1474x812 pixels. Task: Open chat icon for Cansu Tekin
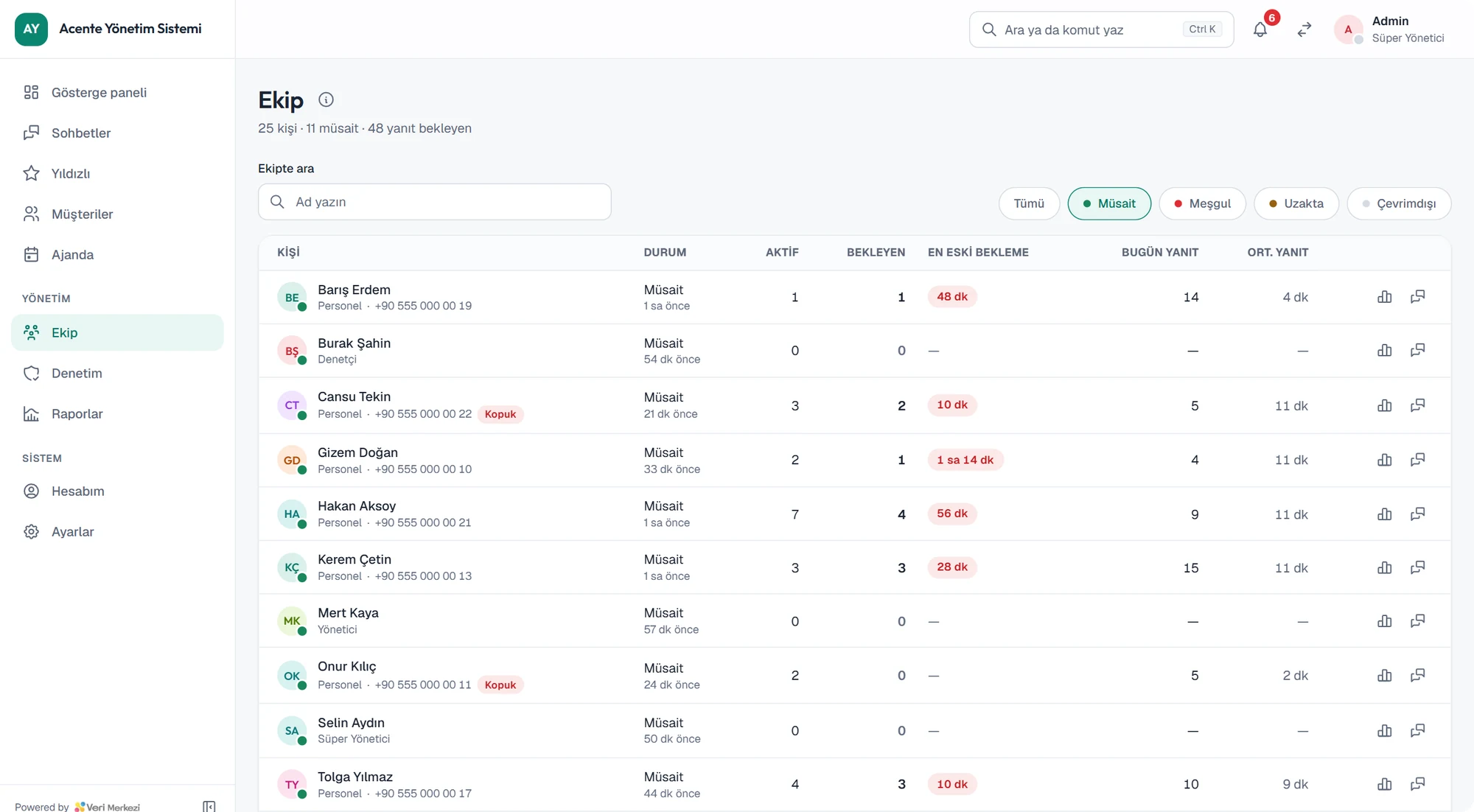tap(1418, 405)
